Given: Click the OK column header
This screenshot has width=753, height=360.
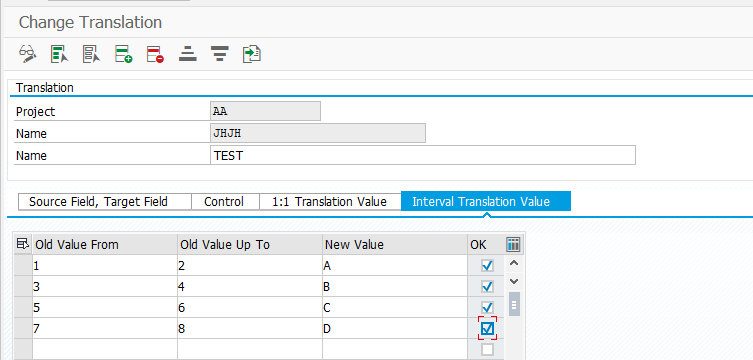Looking at the screenshot, I should [x=486, y=245].
